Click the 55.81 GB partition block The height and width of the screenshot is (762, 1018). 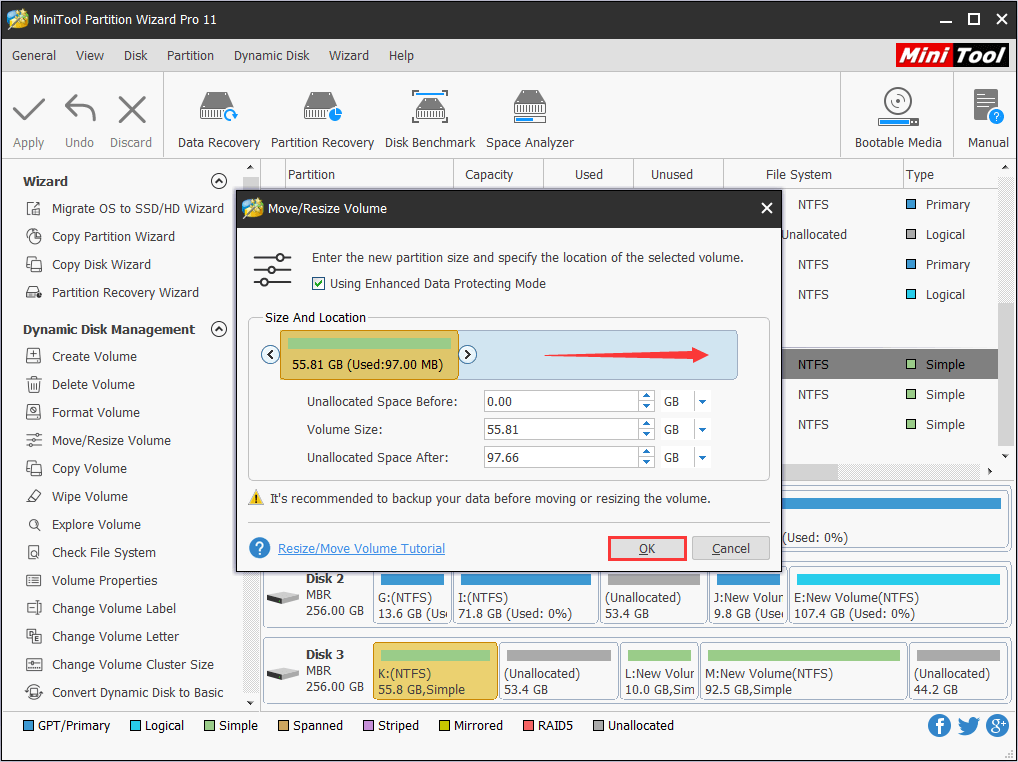pos(369,355)
